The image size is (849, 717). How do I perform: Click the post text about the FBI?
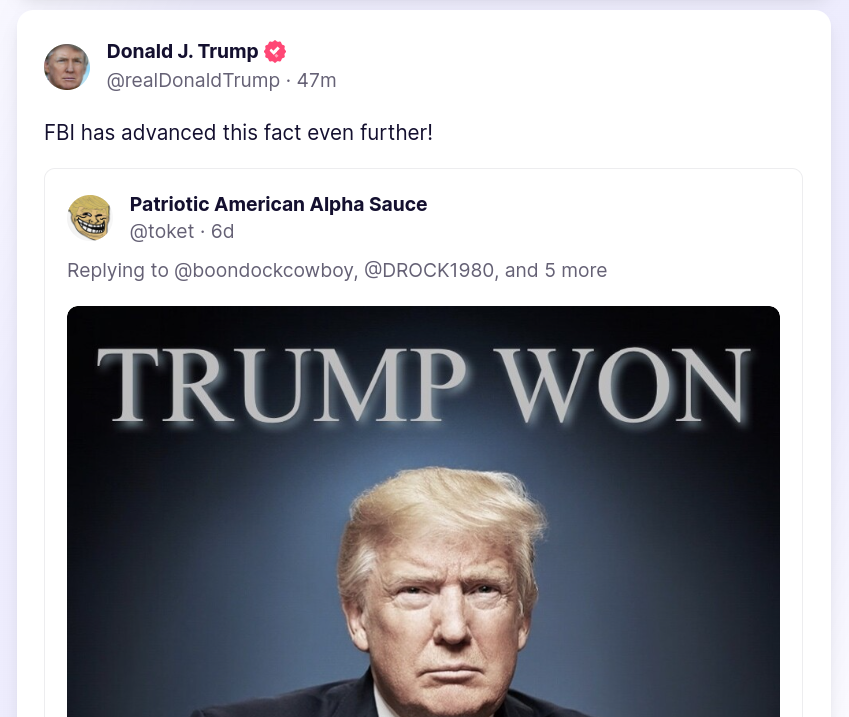(x=238, y=133)
